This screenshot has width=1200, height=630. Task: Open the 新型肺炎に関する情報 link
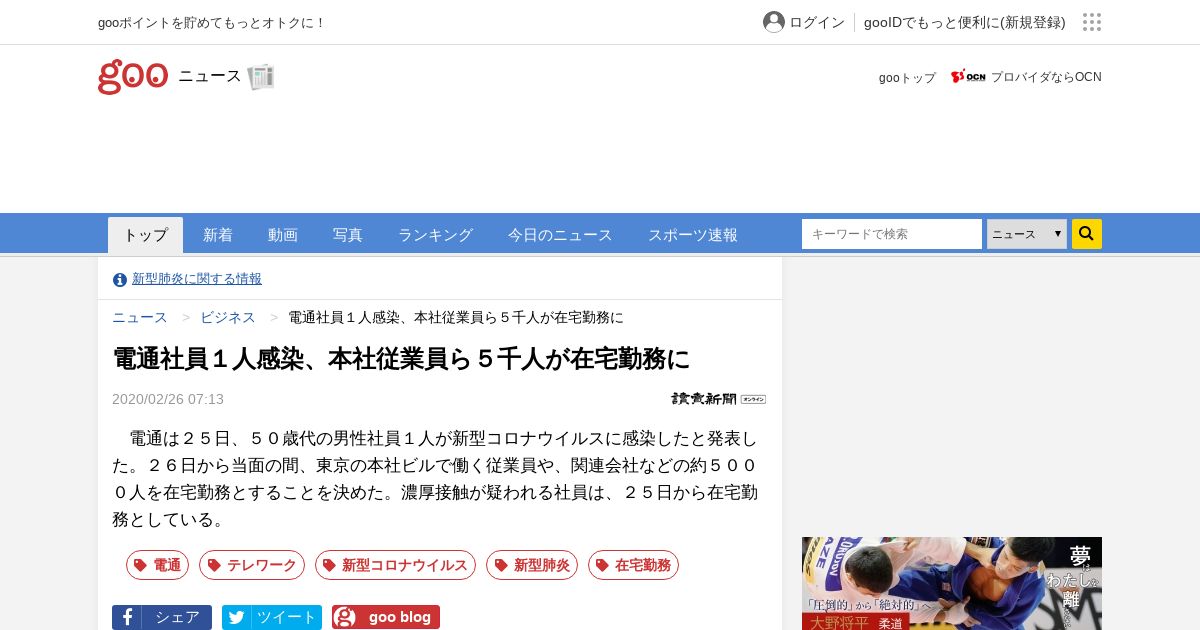(197, 279)
